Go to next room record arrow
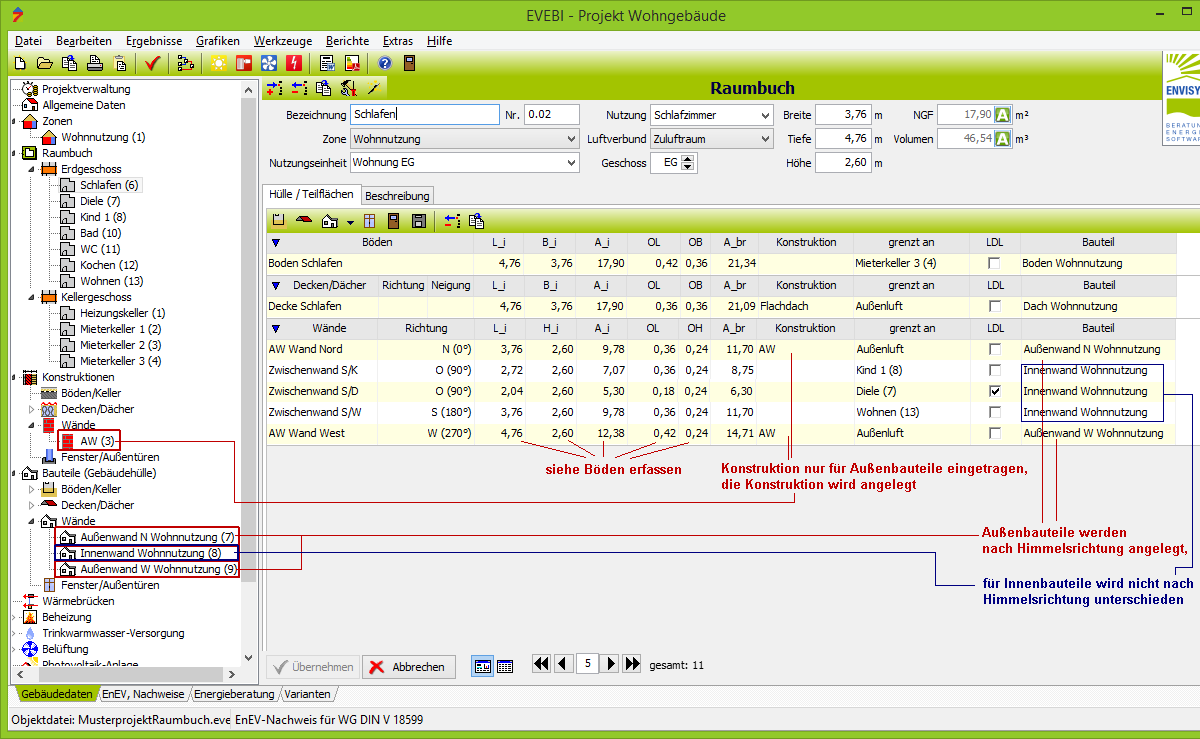Image resolution: width=1200 pixels, height=739 pixels. pyautogui.click(x=611, y=664)
